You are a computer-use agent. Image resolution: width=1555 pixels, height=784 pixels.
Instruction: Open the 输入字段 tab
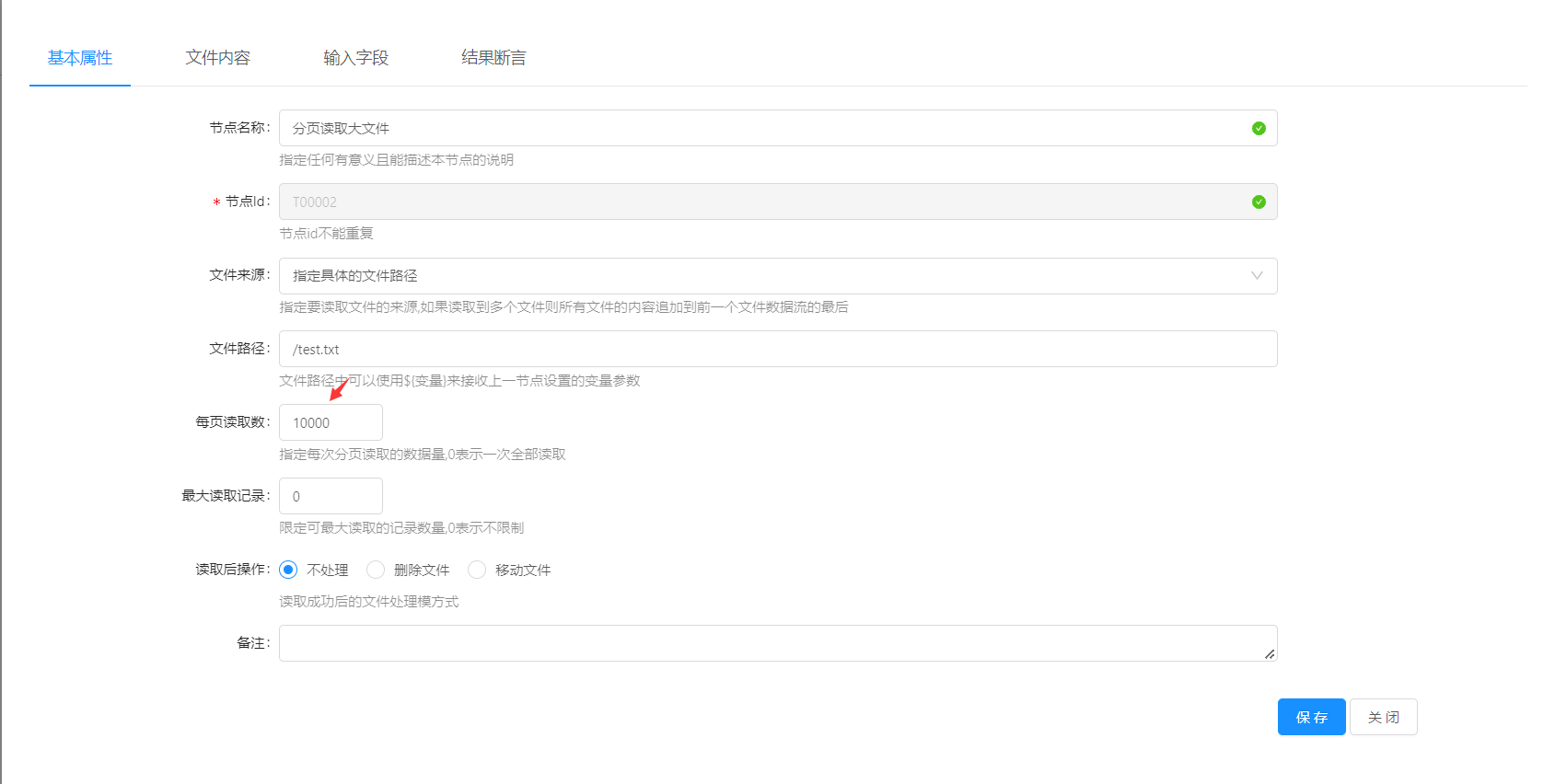tap(355, 58)
